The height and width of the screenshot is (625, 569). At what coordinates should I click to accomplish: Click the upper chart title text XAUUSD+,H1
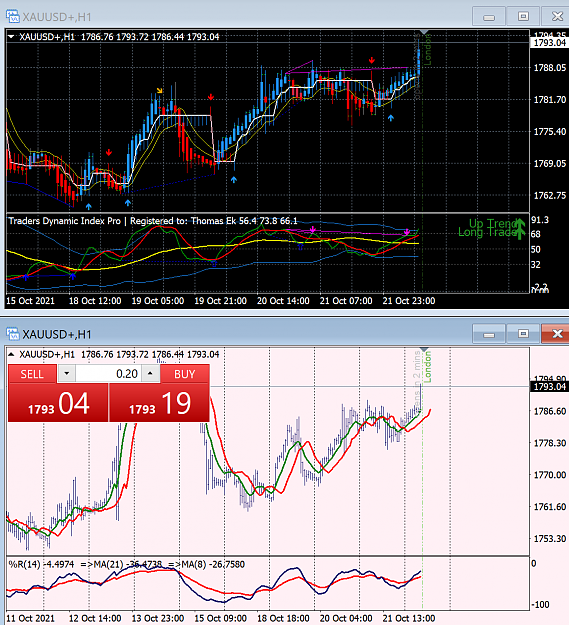[x=57, y=17]
